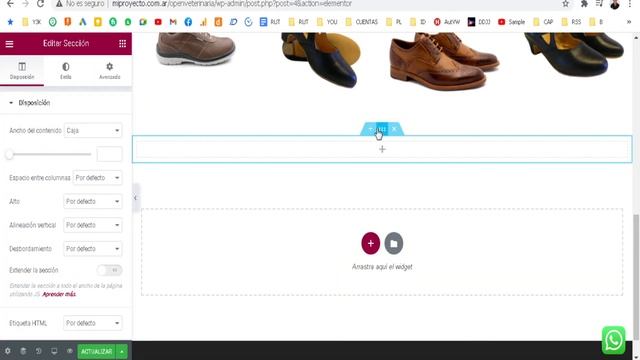Open the Desbordamiento dropdown
640x360 pixels.
tap(93, 249)
